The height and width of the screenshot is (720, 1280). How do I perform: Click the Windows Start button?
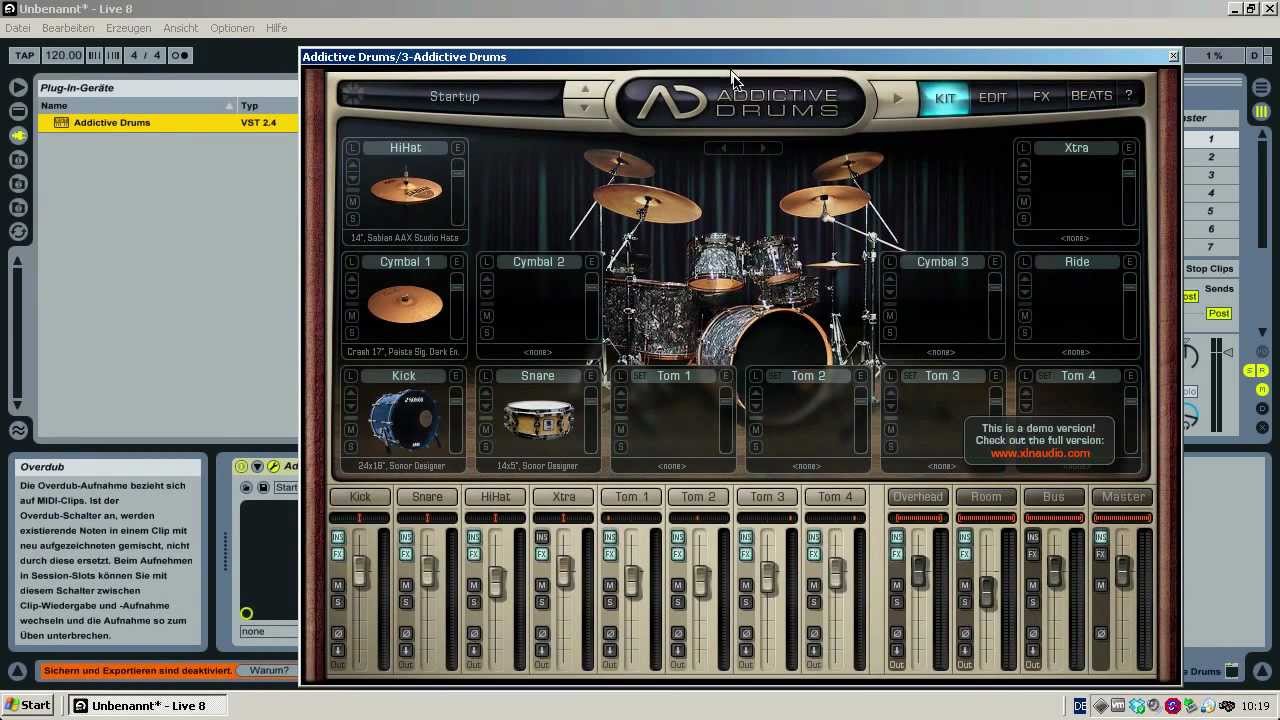coord(28,705)
